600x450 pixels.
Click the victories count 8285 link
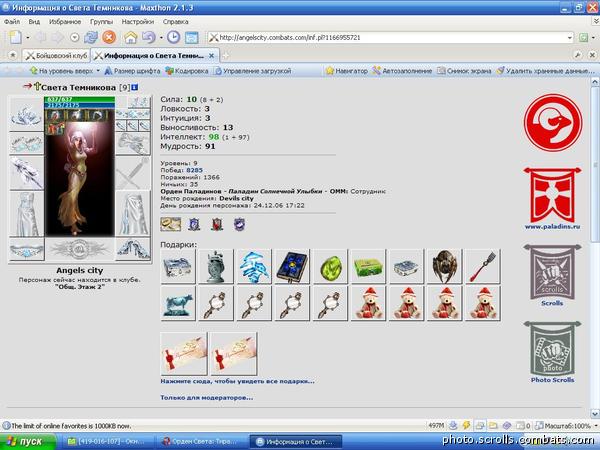point(194,170)
